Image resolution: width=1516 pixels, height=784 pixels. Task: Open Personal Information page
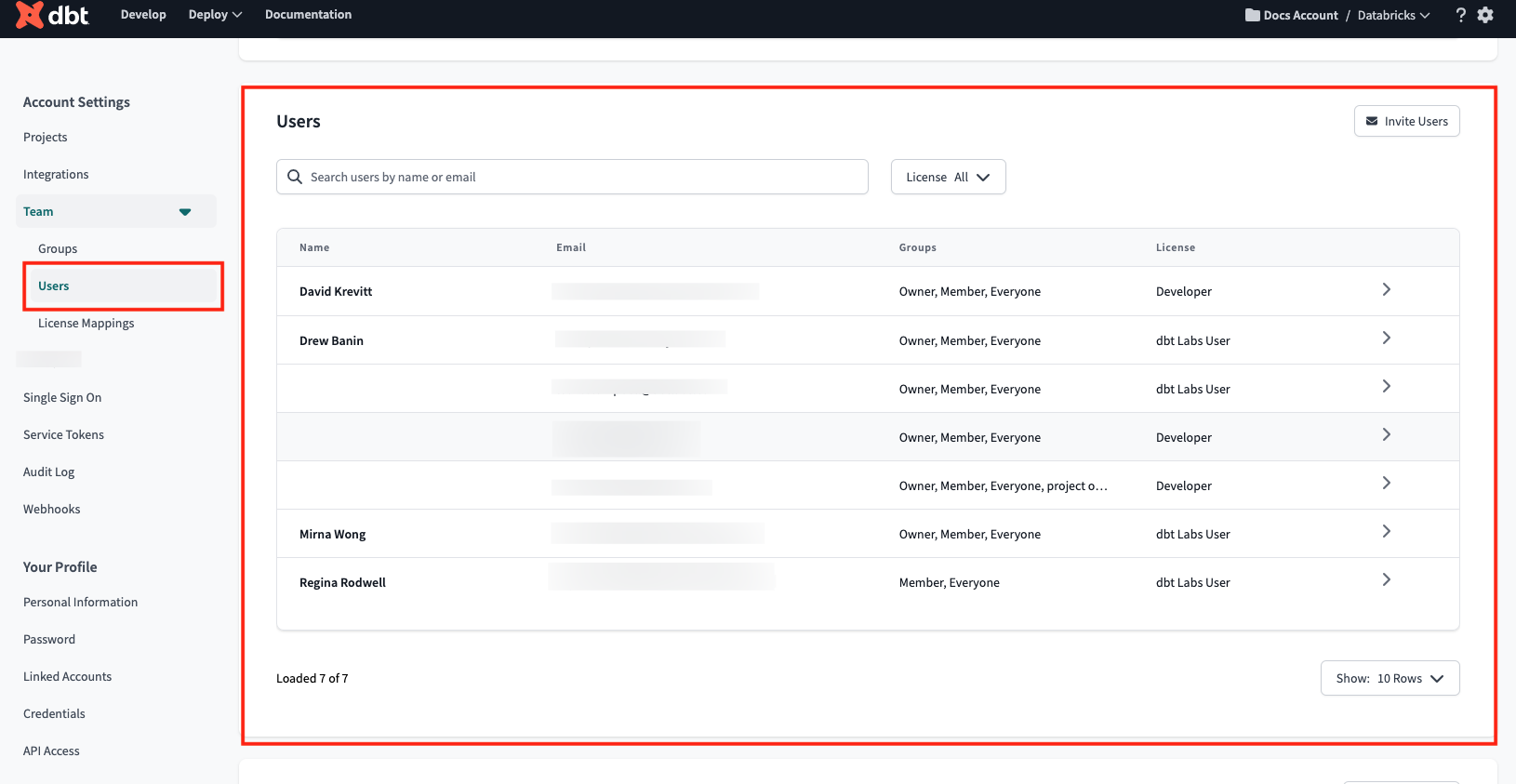(80, 602)
